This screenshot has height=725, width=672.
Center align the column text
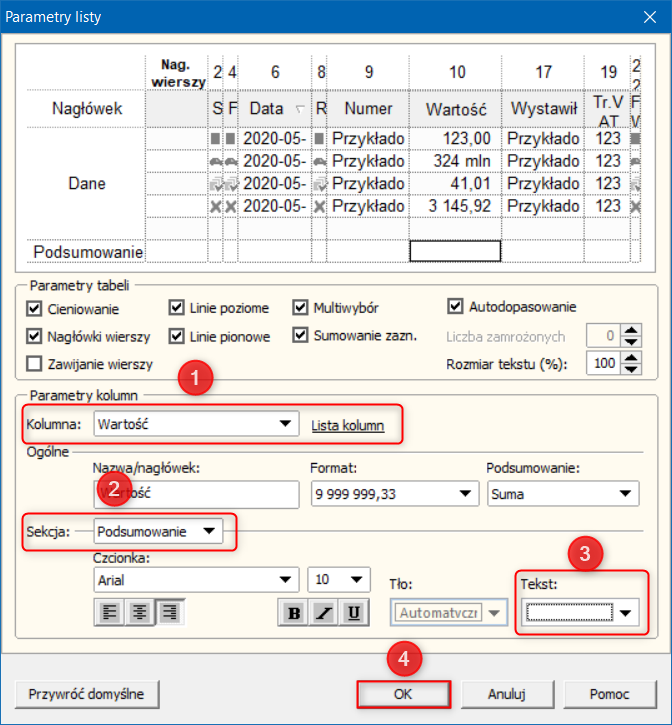point(139,613)
